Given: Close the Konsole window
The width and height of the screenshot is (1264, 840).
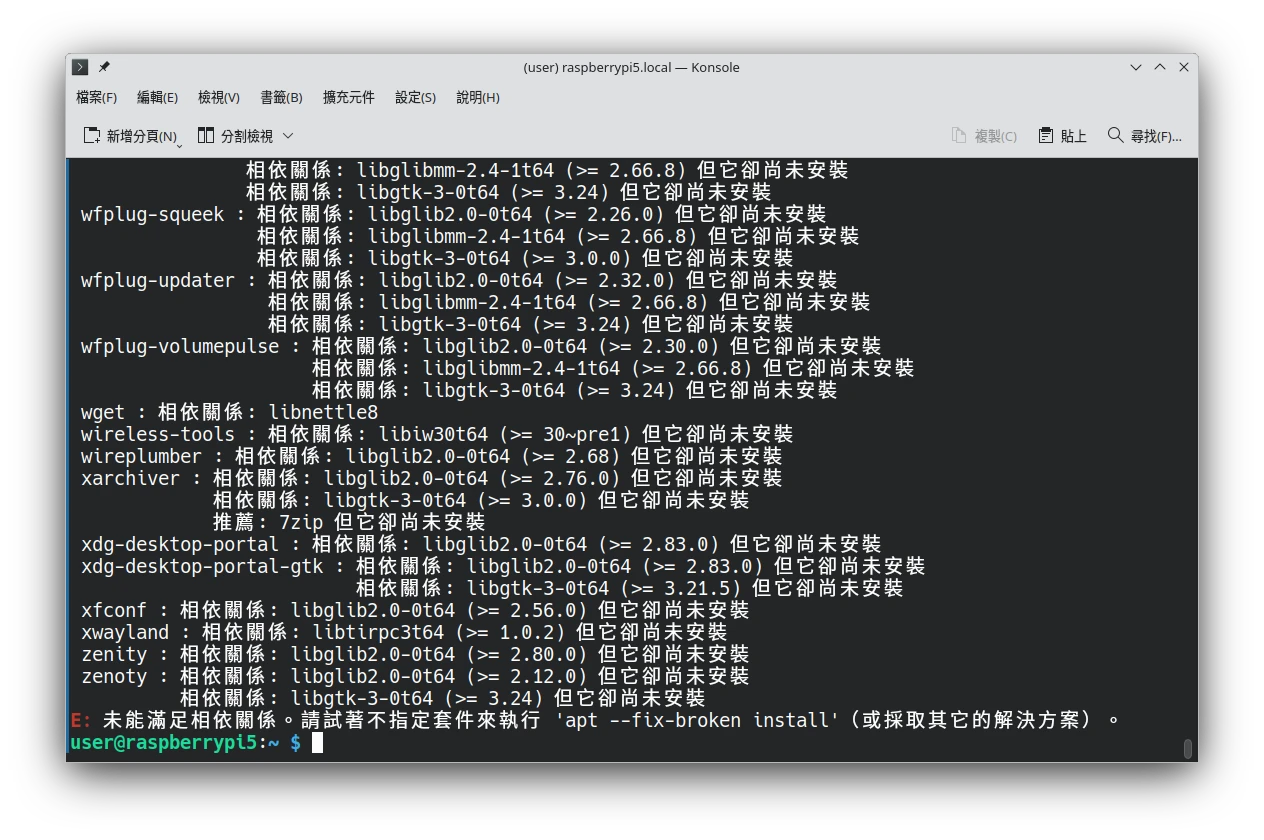Looking at the screenshot, I should [x=1184, y=67].
